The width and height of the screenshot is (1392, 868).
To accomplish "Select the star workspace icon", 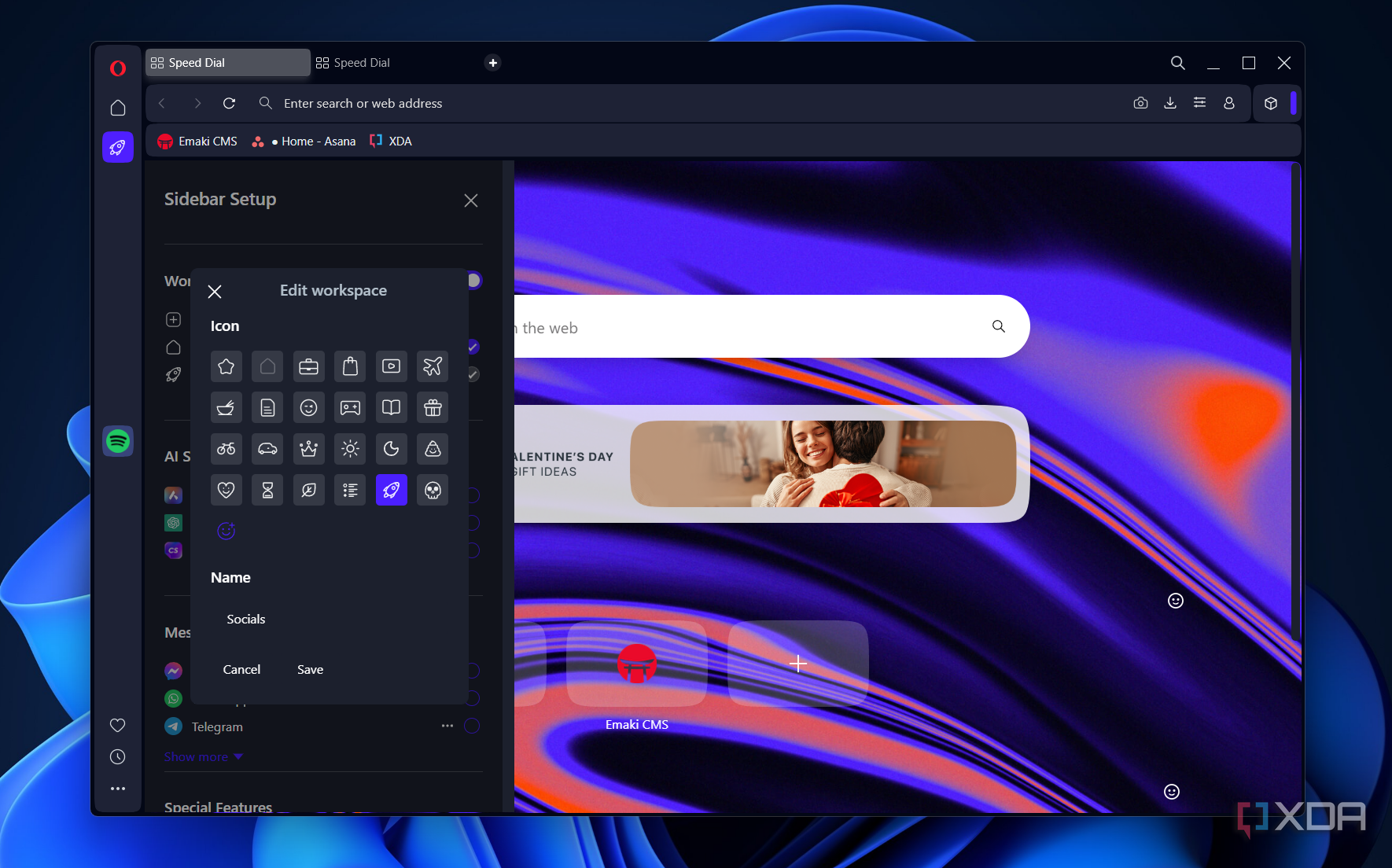I will (x=226, y=366).
